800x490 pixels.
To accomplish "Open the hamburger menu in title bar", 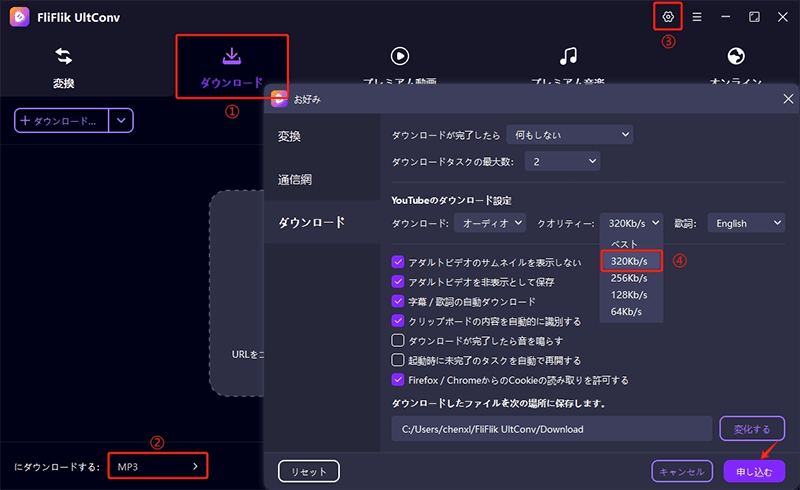I will click(x=696, y=17).
